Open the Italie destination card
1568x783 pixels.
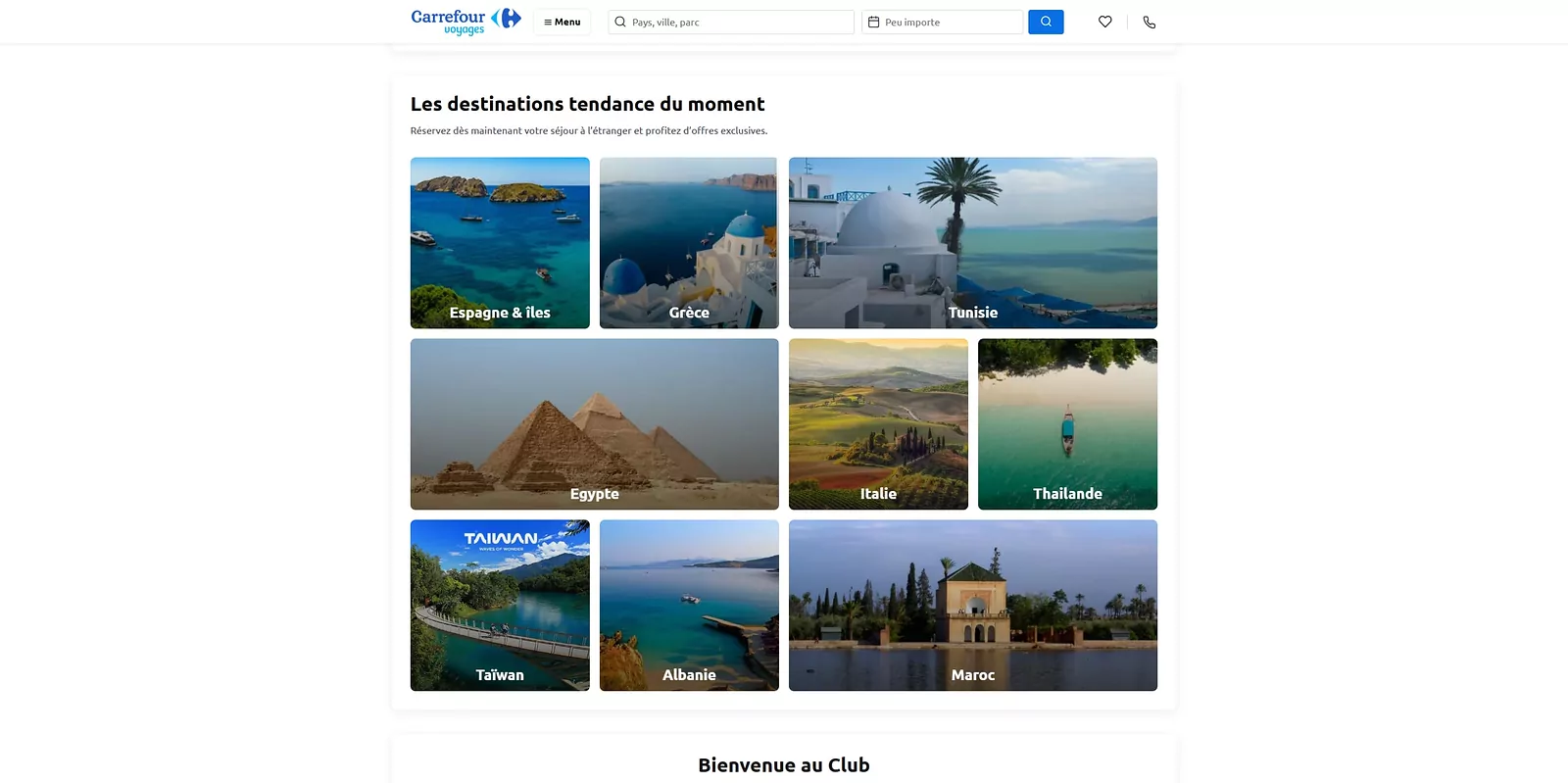click(x=878, y=424)
